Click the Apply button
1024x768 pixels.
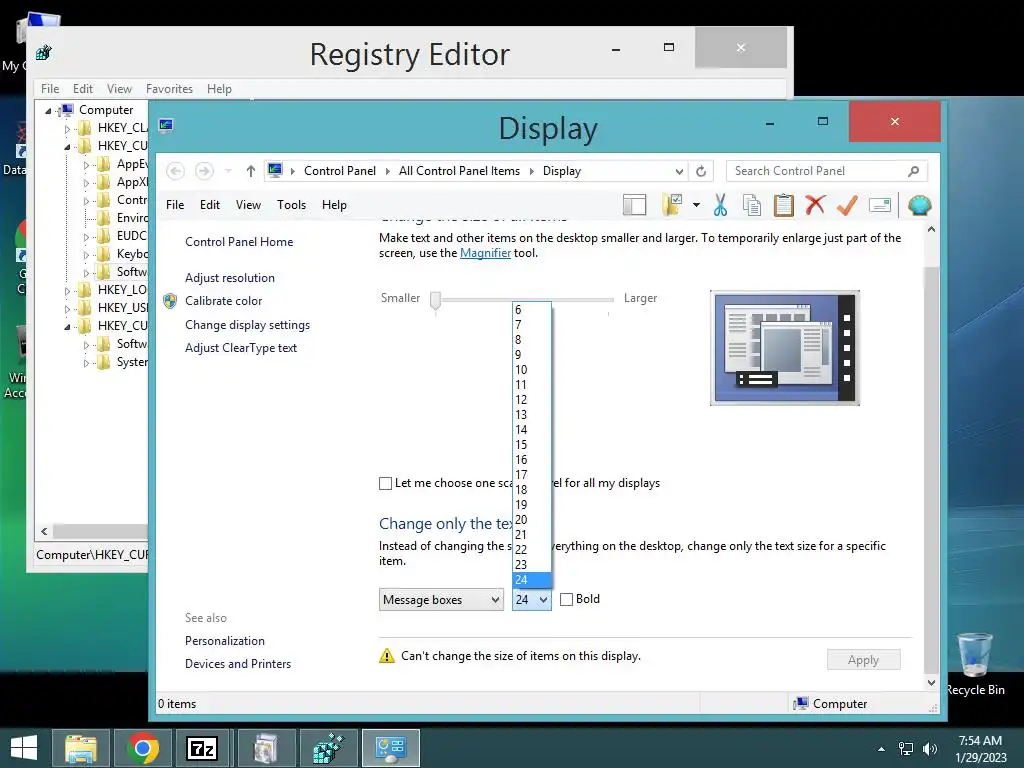tap(863, 660)
